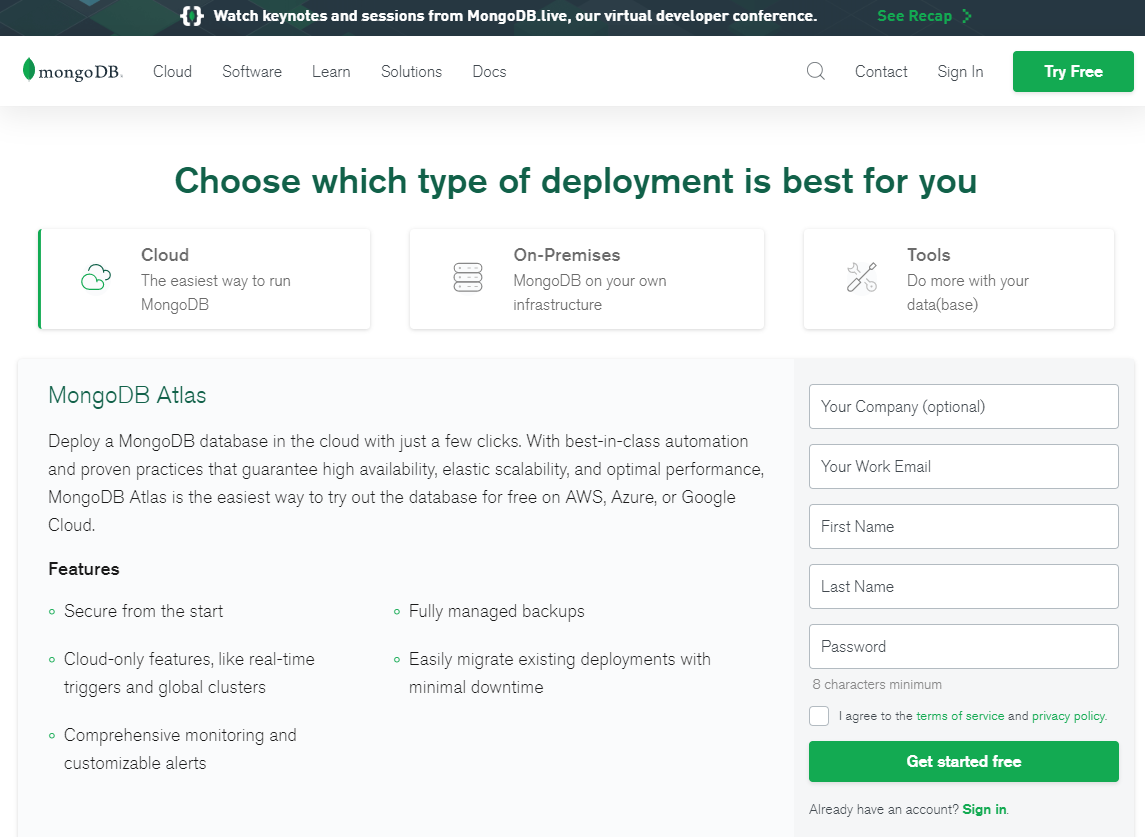Open the Learn navigation menu
The width and height of the screenshot is (1145, 837).
pyautogui.click(x=331, y=72)
